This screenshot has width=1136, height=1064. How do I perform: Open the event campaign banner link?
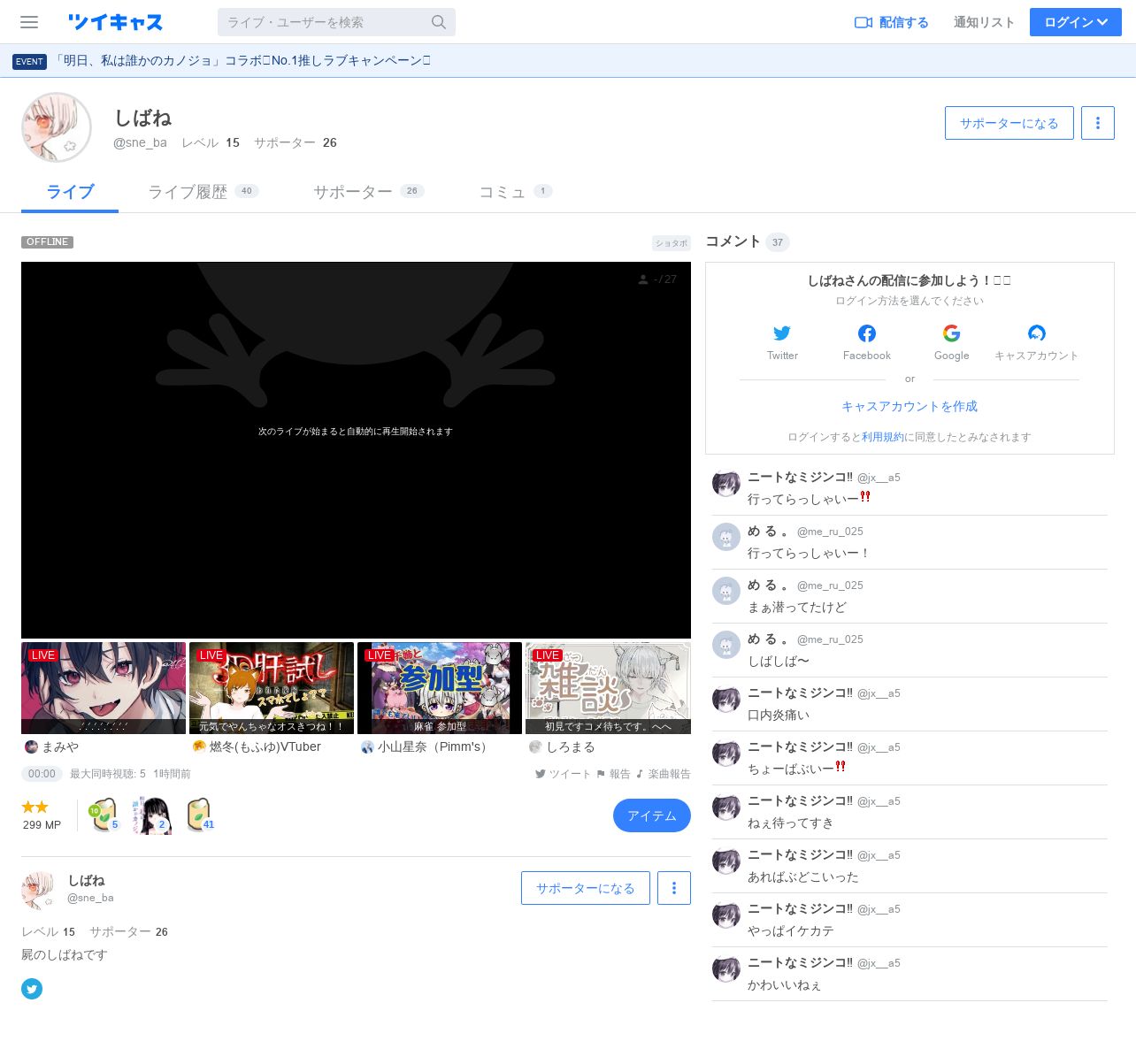[x=242, y=61]
